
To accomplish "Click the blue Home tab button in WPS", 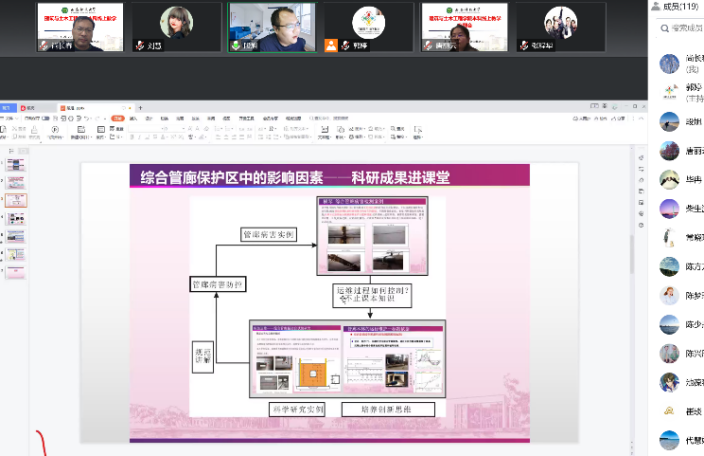I will point(8,108).
